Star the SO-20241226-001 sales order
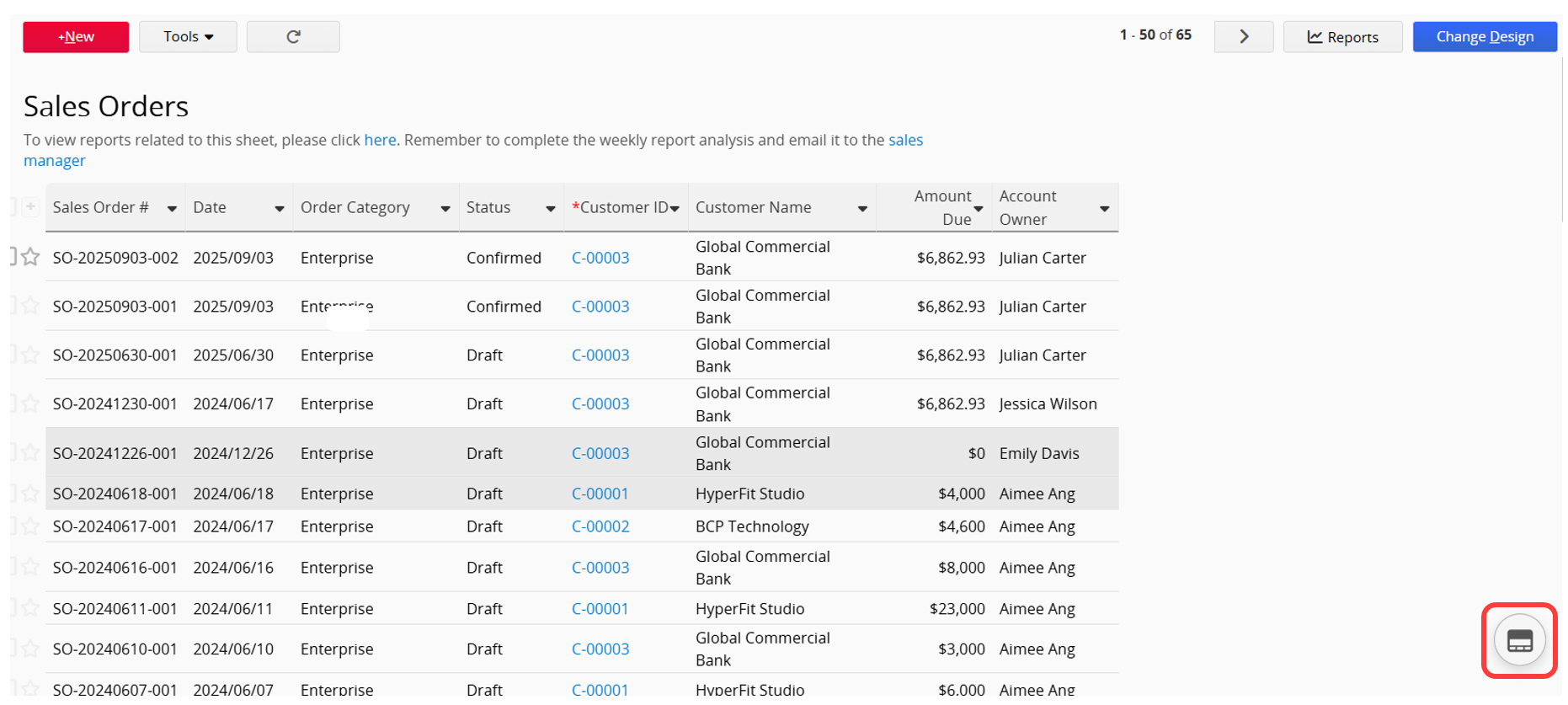Viewport: 1568px width, 705px height. 31,453
